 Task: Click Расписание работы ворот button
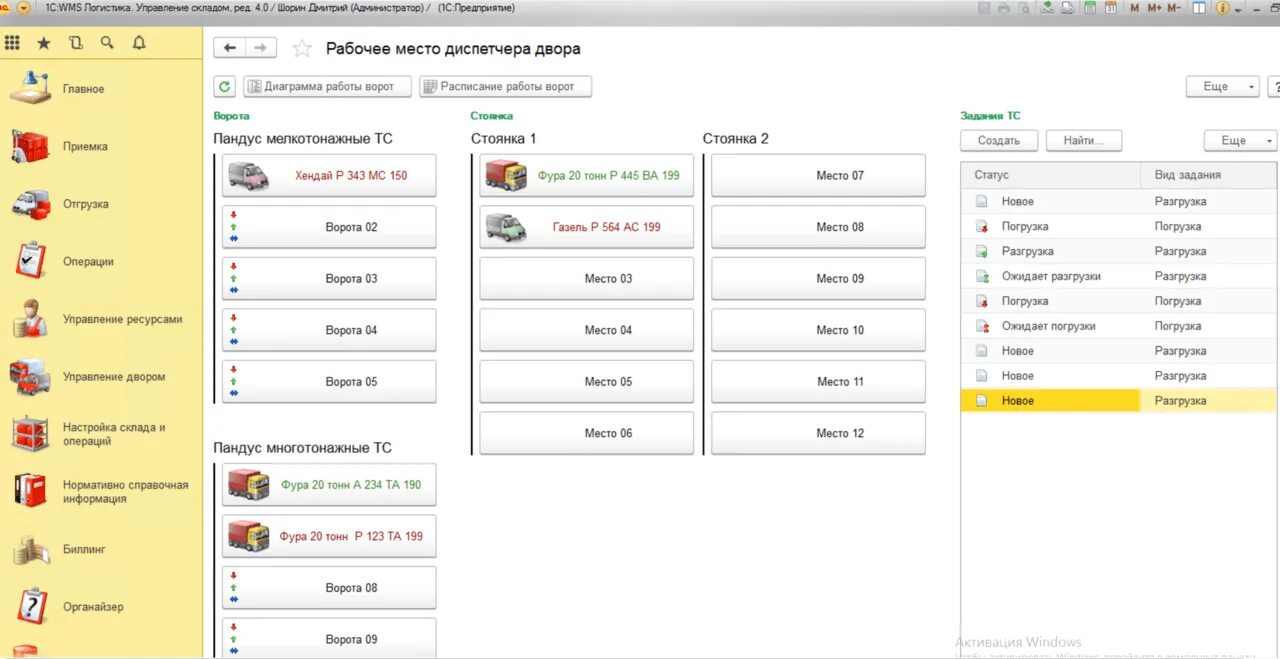tap(505, 87)
